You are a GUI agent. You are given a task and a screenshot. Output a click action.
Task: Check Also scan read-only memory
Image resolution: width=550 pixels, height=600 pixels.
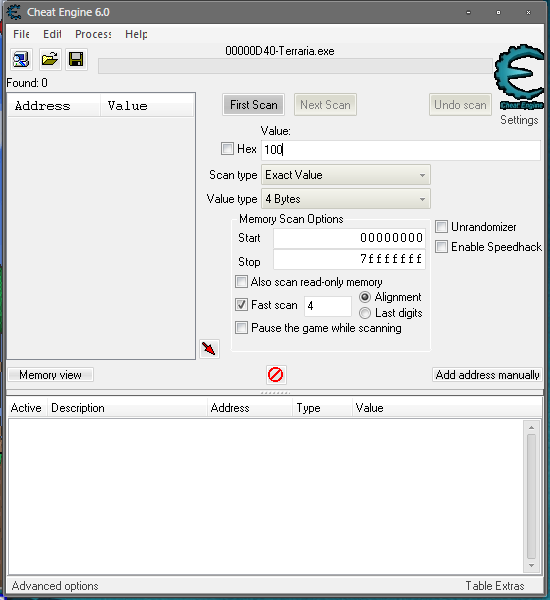241,282
